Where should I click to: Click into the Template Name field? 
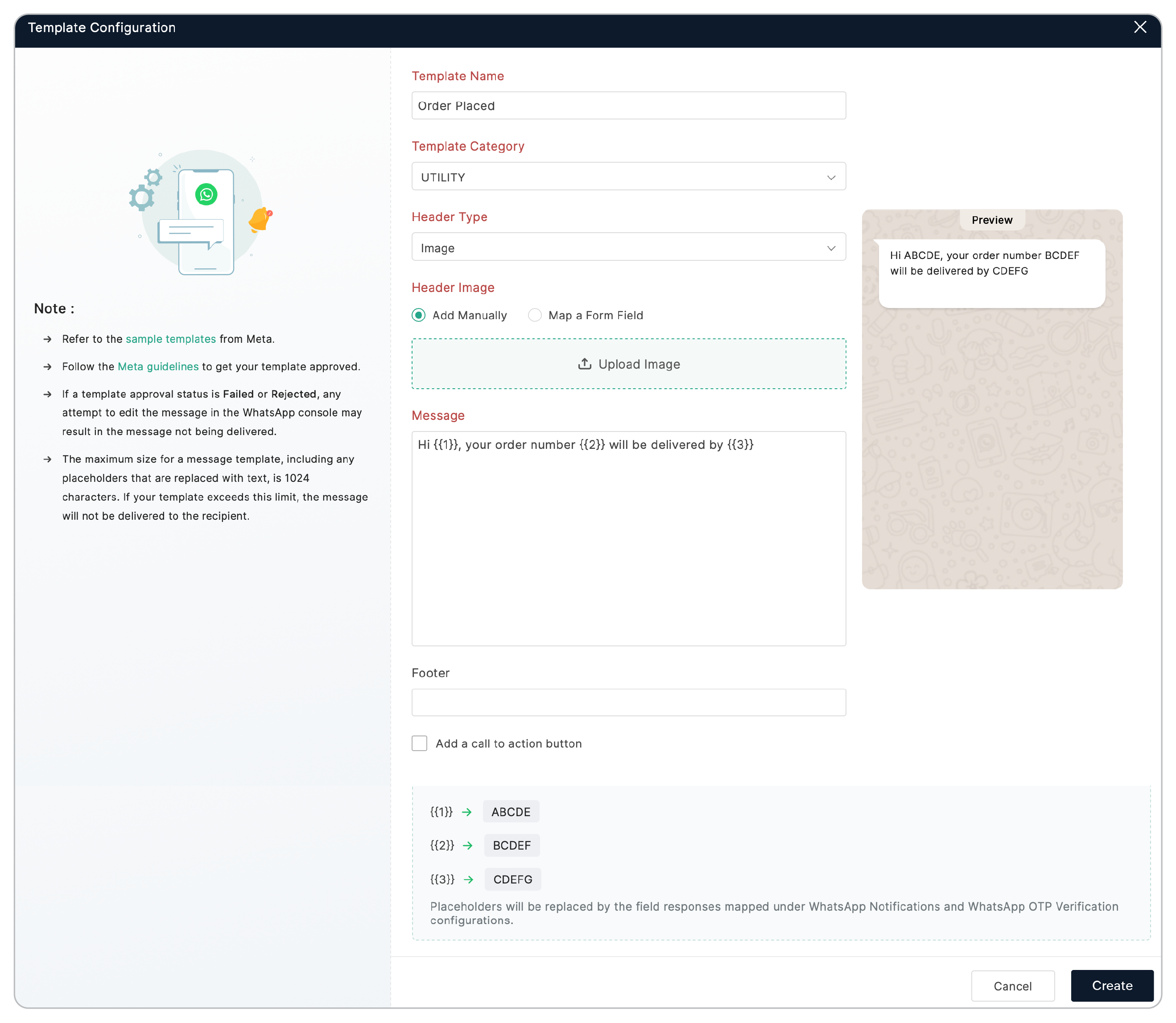click(628, 106)
